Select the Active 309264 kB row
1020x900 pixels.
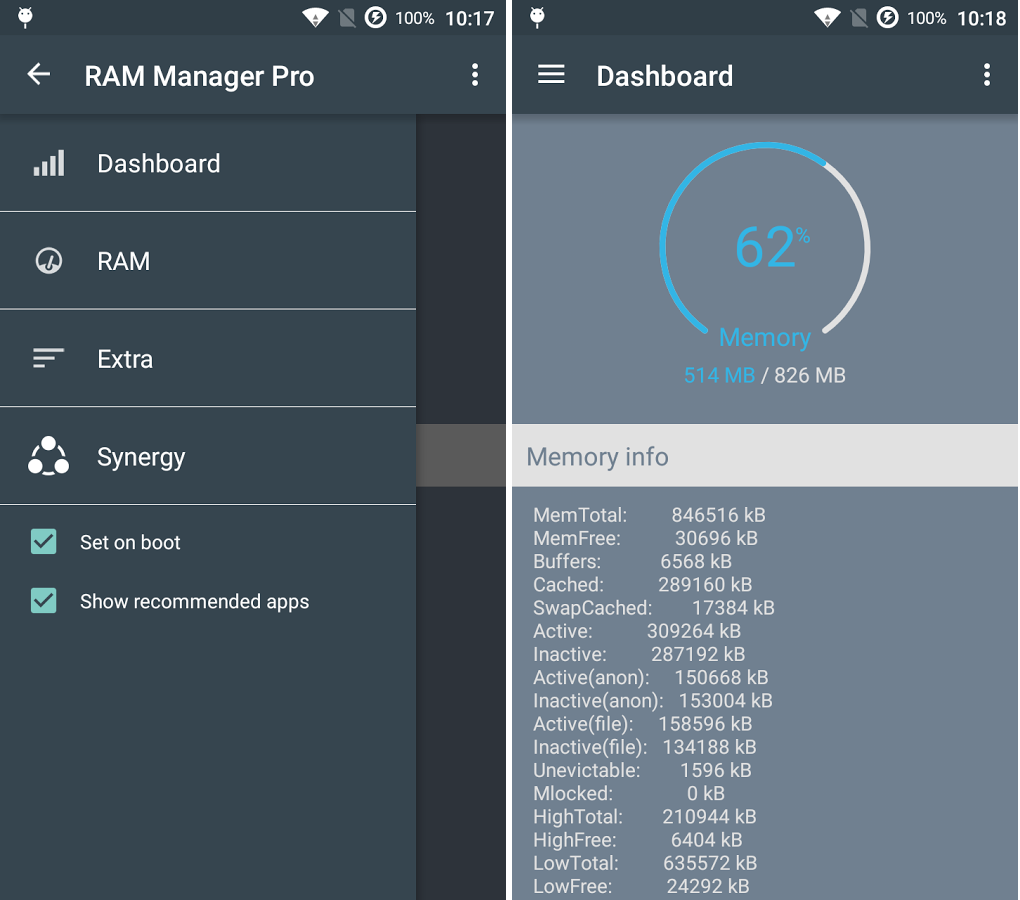click(637, 631)
